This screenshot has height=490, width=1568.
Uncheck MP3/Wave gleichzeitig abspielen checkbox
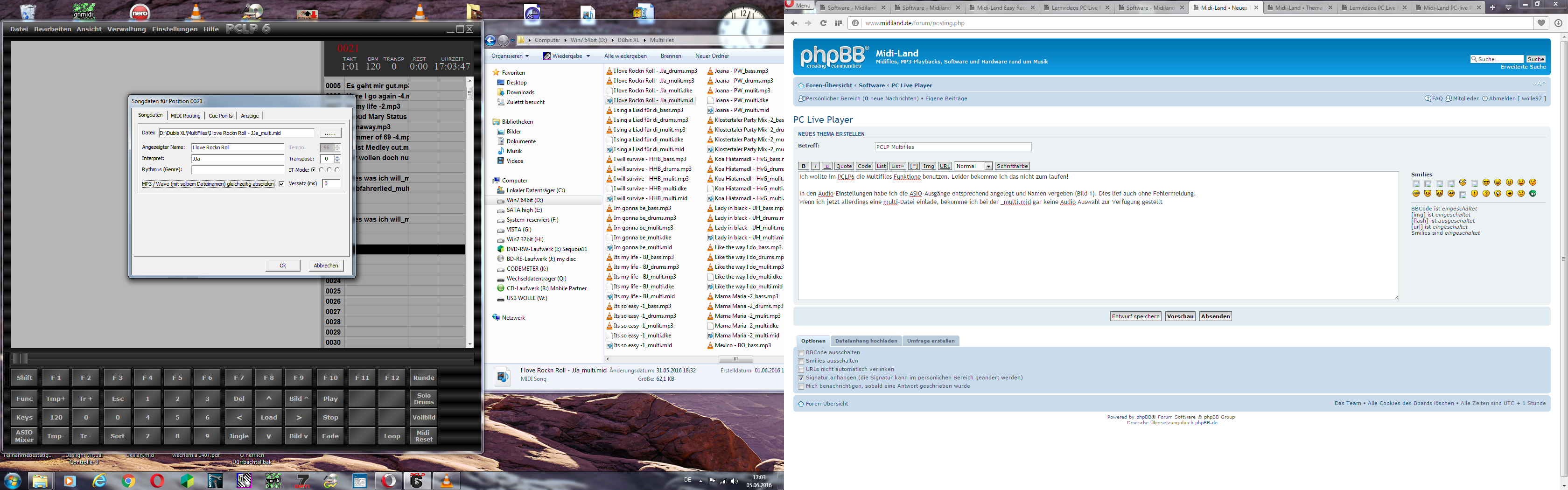click(x=281, y=184)
